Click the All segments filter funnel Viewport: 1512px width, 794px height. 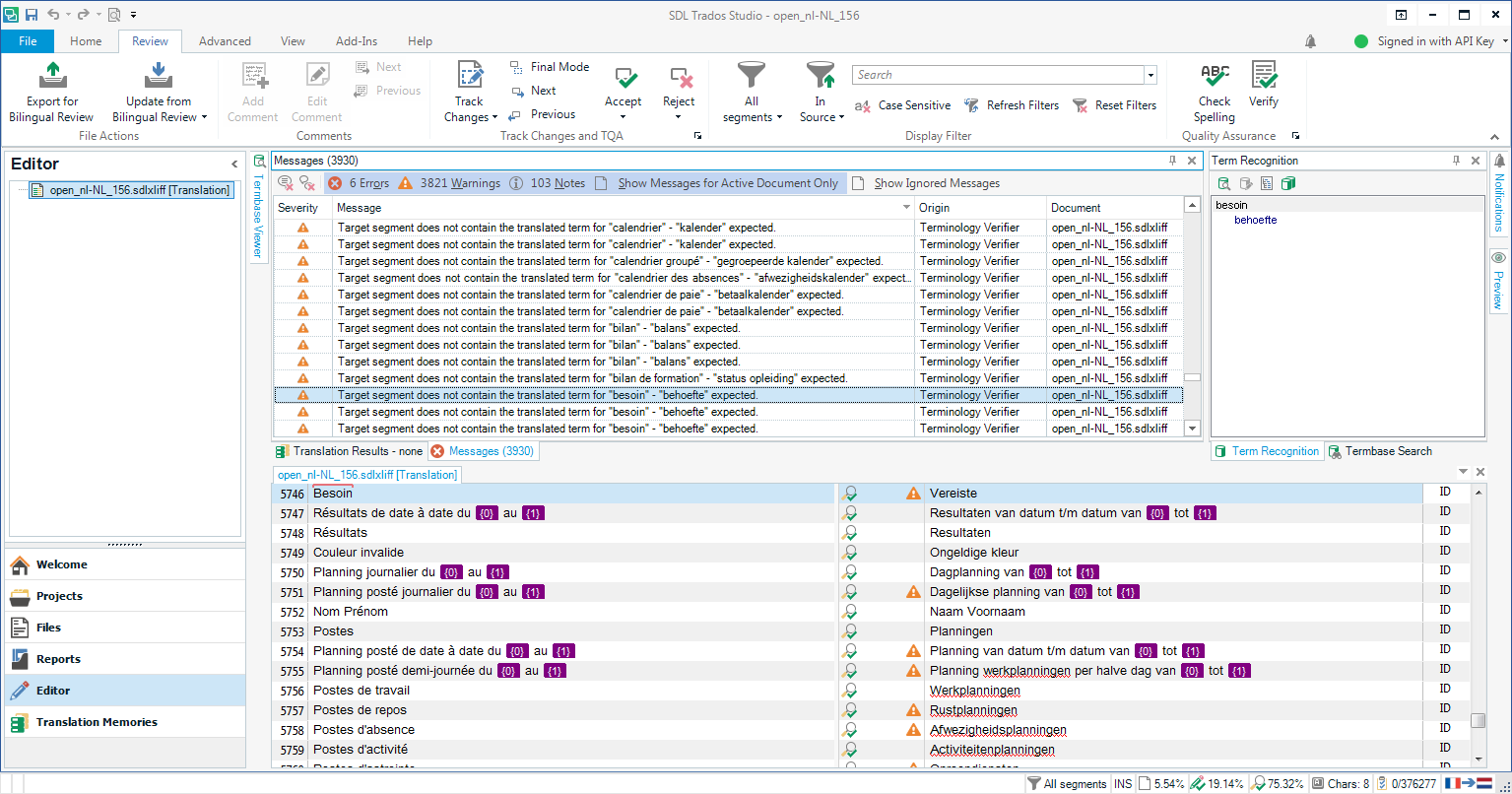(752, 76)
